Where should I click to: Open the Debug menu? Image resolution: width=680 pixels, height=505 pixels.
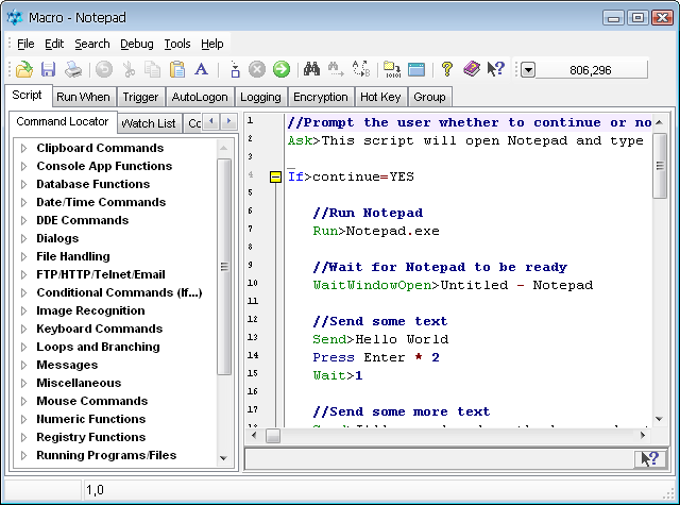point(137,44)
